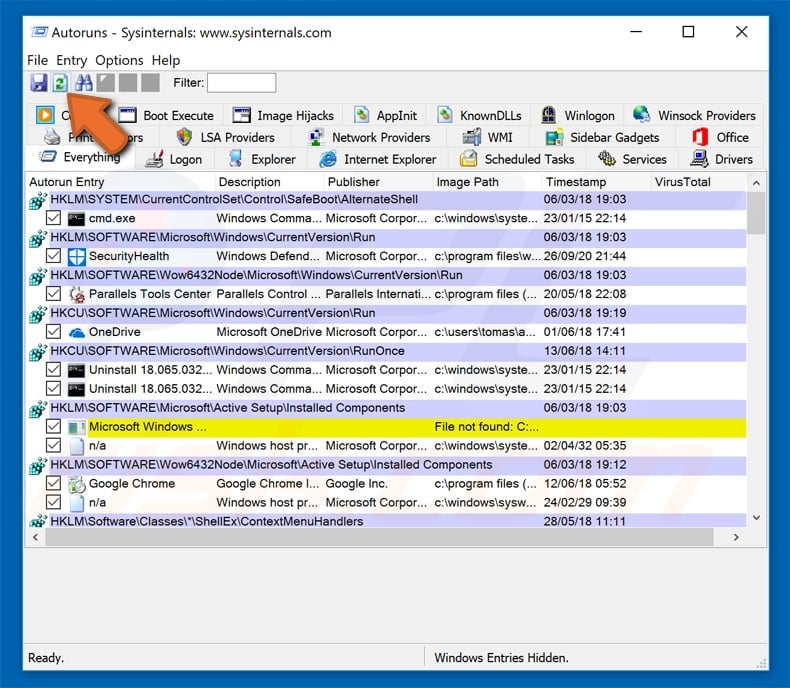Click the cmd.exe entry icon
The width and height of the screenshot is (790, 688).
[x=76, y=219]
